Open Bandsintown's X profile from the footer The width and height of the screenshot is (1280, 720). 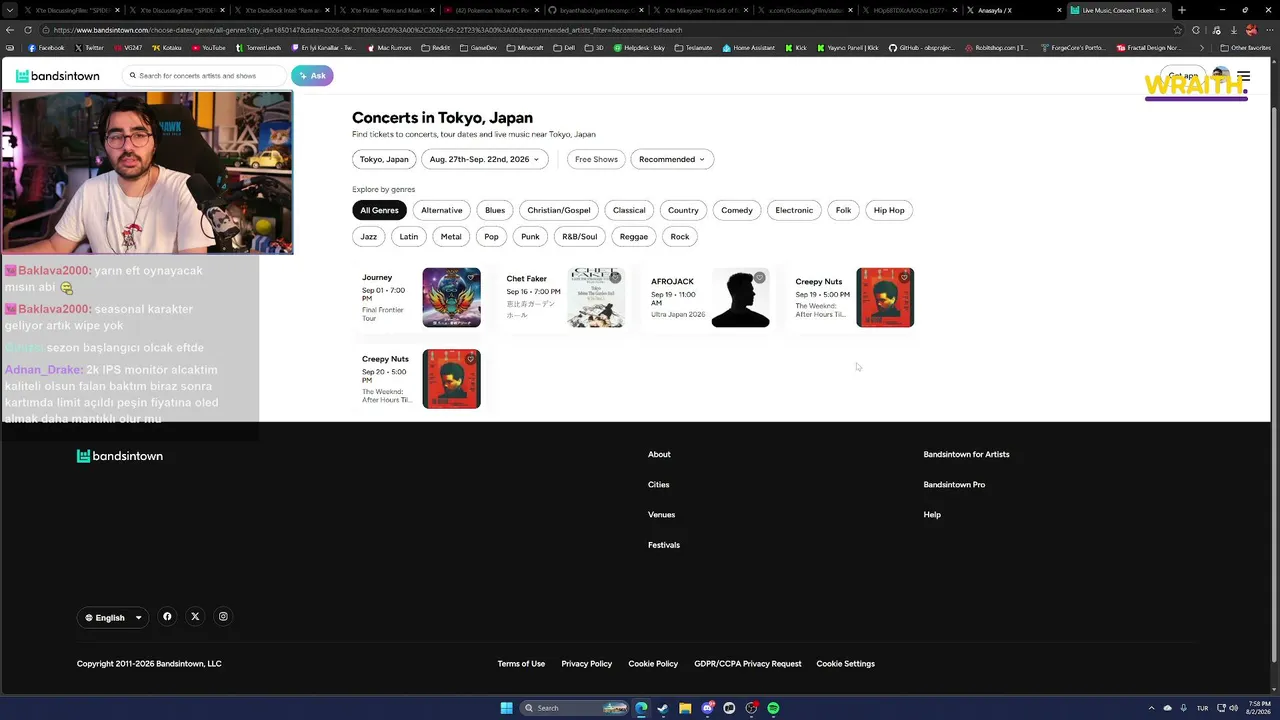coord(195,617)
